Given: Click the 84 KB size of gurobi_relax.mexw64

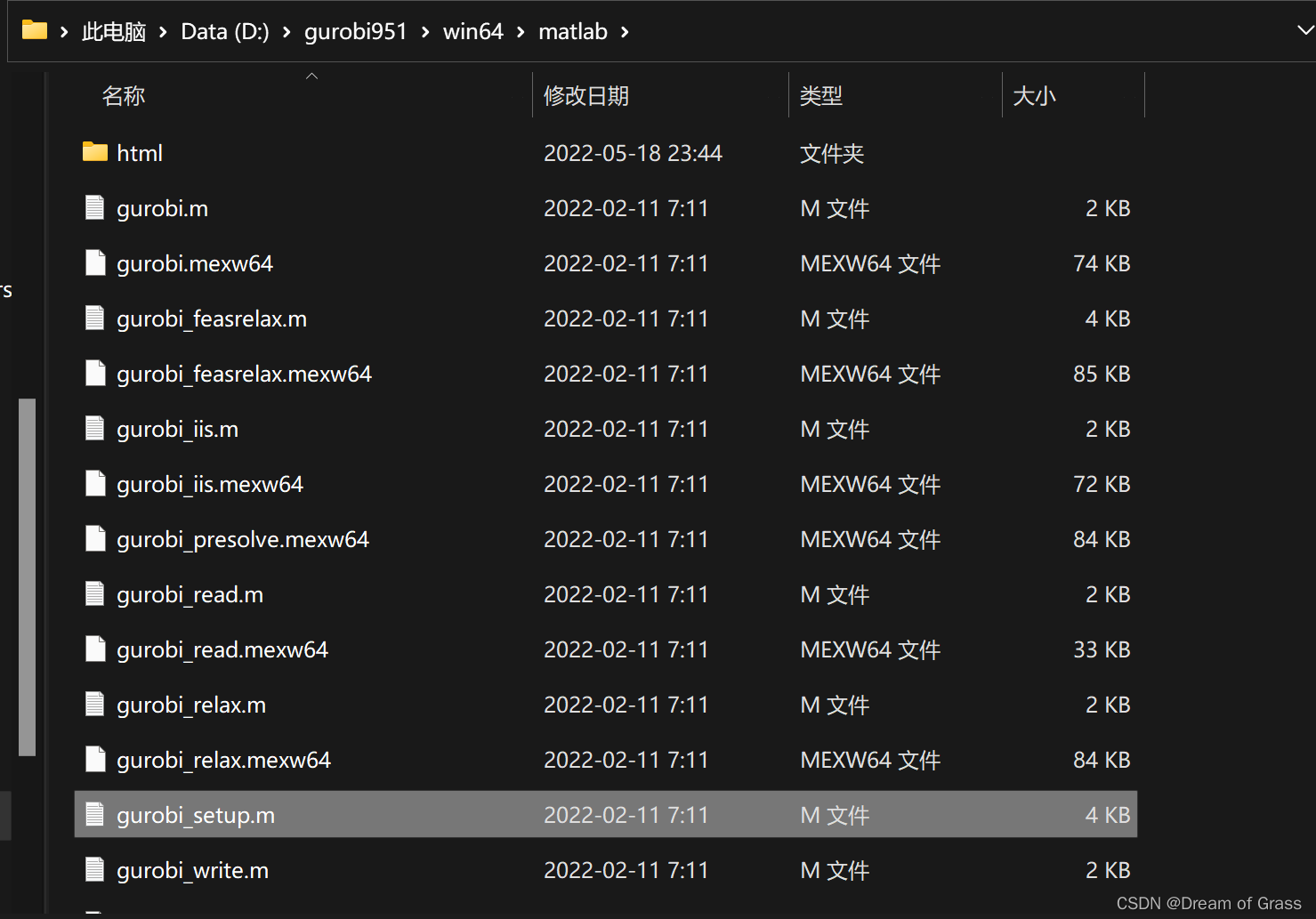Looking at the screenshot, I should [1102, 760].
